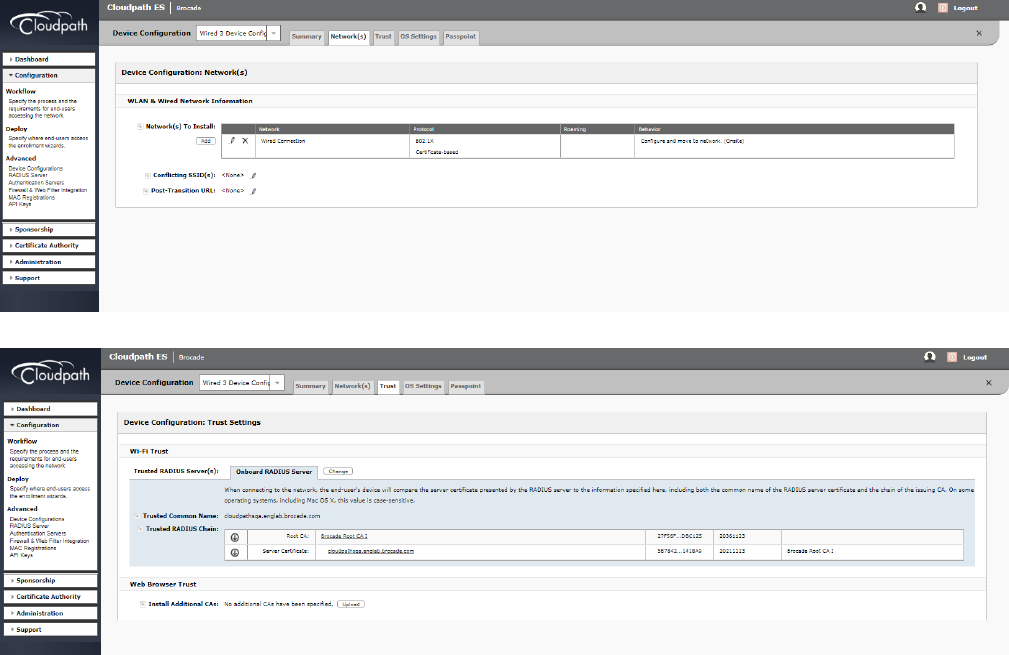
Task: Click Upload button for additional CAs
Action: [x=351, y=604]
